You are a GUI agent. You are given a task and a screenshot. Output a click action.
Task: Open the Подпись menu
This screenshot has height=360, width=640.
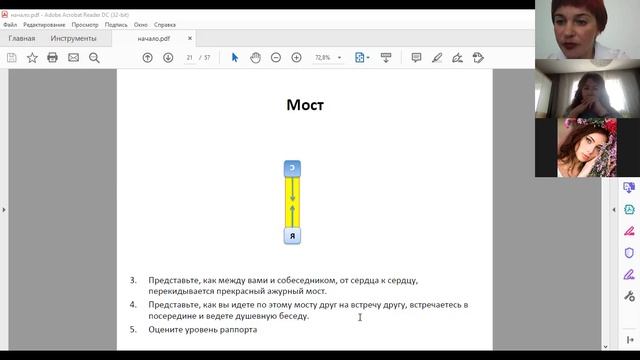[x=116, y=24]
